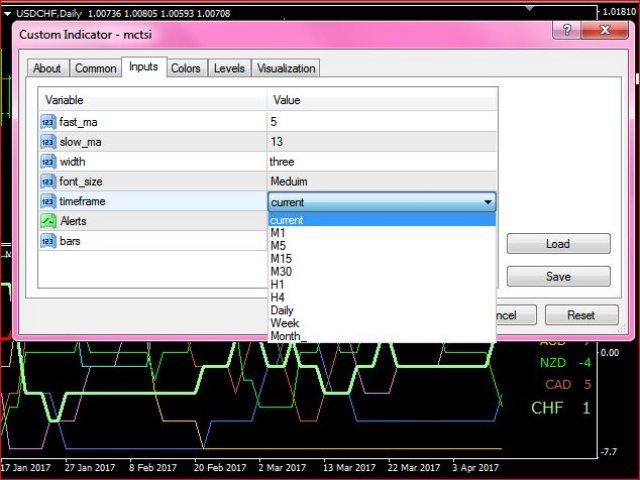This screenshot has height=480, width=640.
Task: Click the width variable type icon
Action: pyautogui.click(x=48, y=161)
